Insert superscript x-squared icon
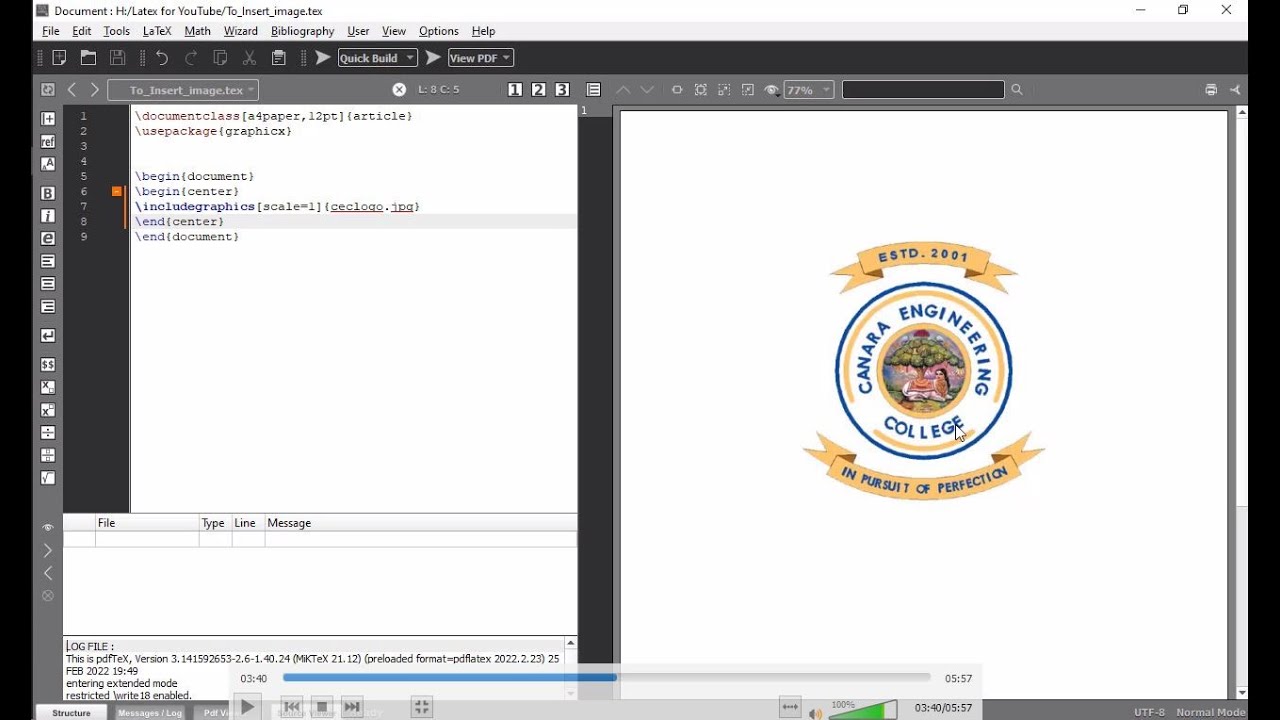 pyautogui.click(x=48, y=410)
